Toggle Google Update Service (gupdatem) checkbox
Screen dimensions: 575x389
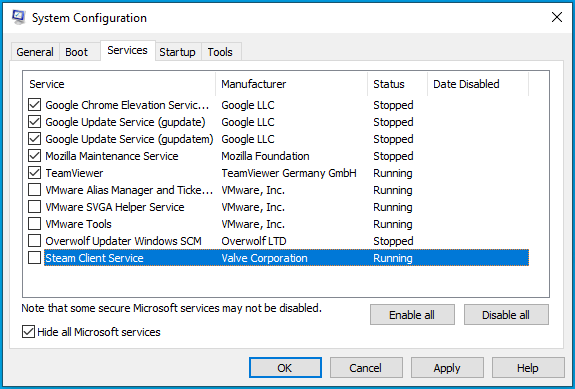coord(34,139)
